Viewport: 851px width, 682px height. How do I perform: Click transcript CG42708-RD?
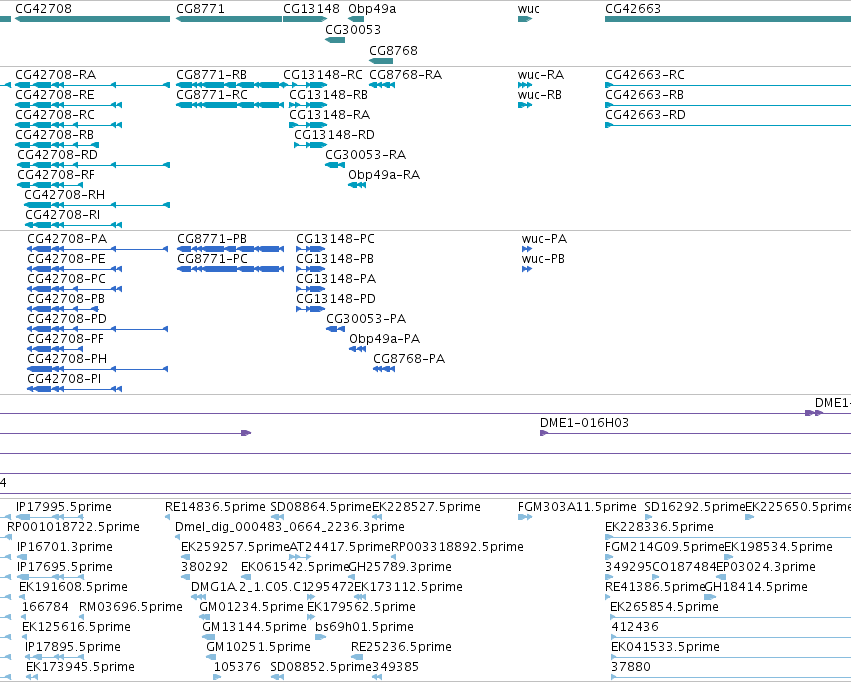pos(58,155)
